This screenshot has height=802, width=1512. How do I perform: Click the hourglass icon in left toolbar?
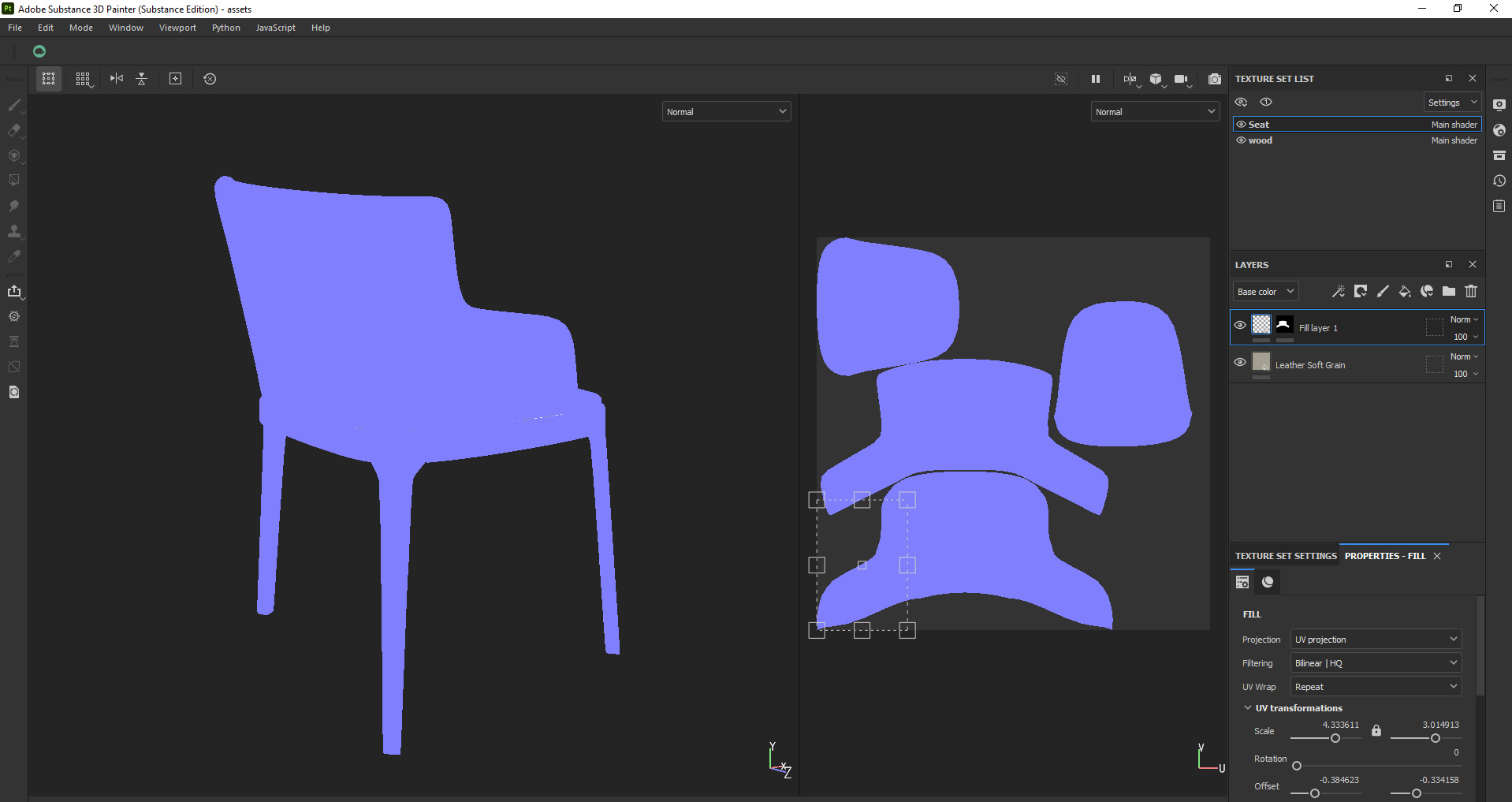[14, 341]
